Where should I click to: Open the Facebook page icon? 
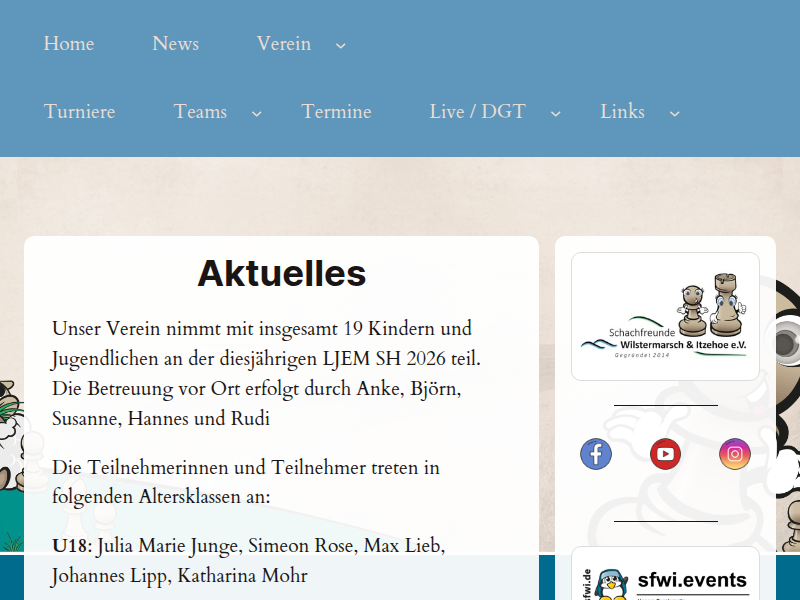point(596,454)
